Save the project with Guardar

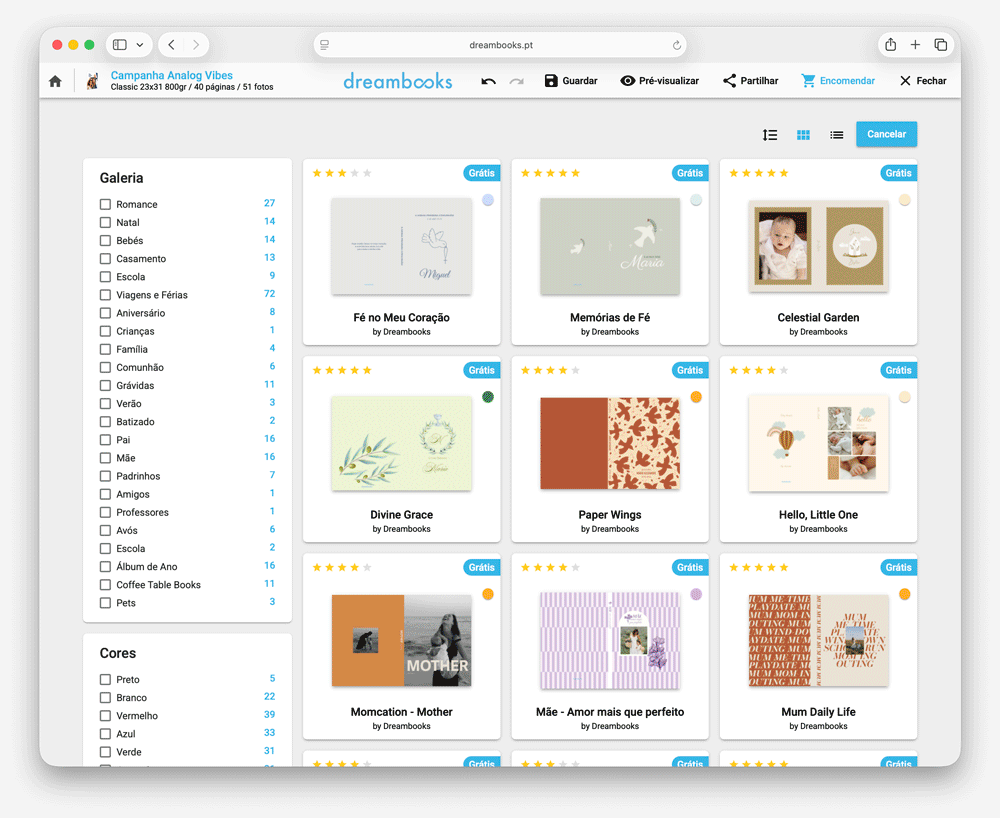(571, 81)
